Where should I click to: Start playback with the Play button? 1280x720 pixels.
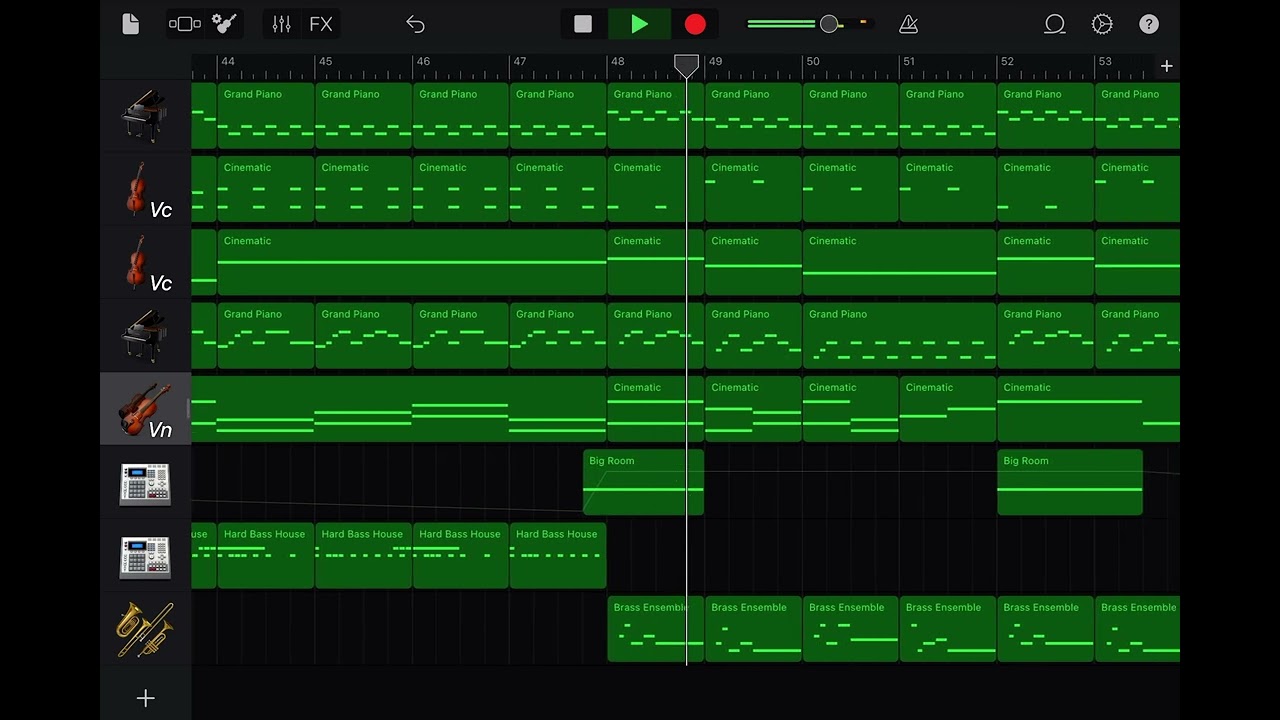point(640,24)
